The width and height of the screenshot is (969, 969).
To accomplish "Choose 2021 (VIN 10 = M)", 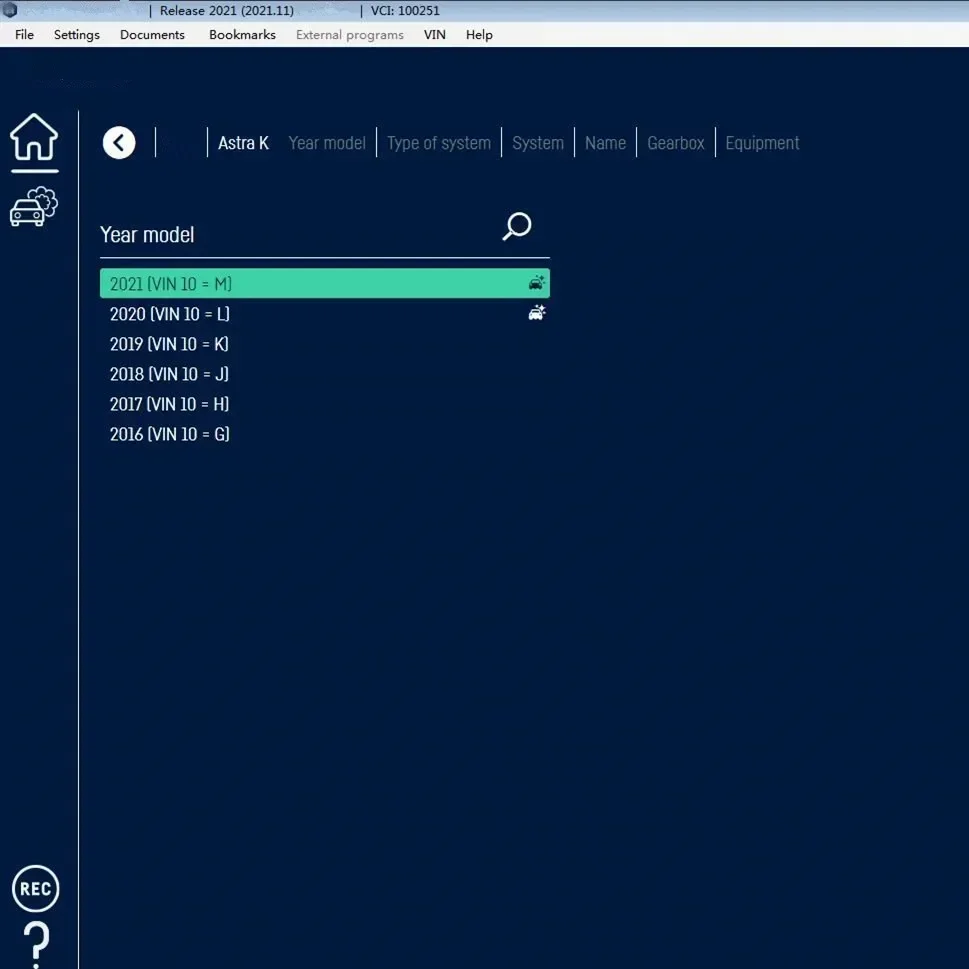I will point(324,283).
